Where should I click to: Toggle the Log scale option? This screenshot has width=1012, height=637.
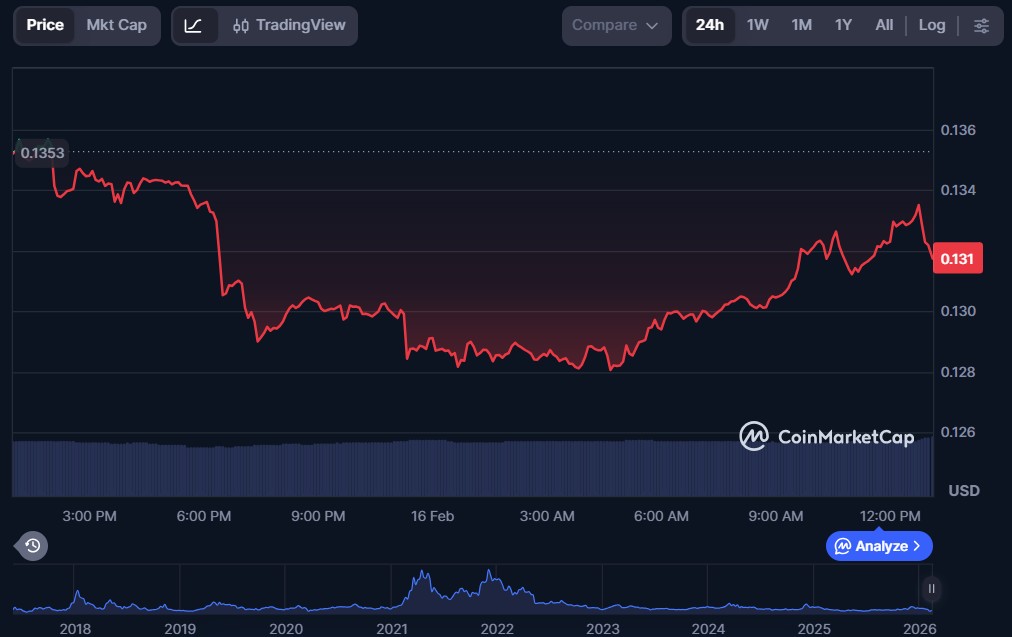(x=931, y=25)
